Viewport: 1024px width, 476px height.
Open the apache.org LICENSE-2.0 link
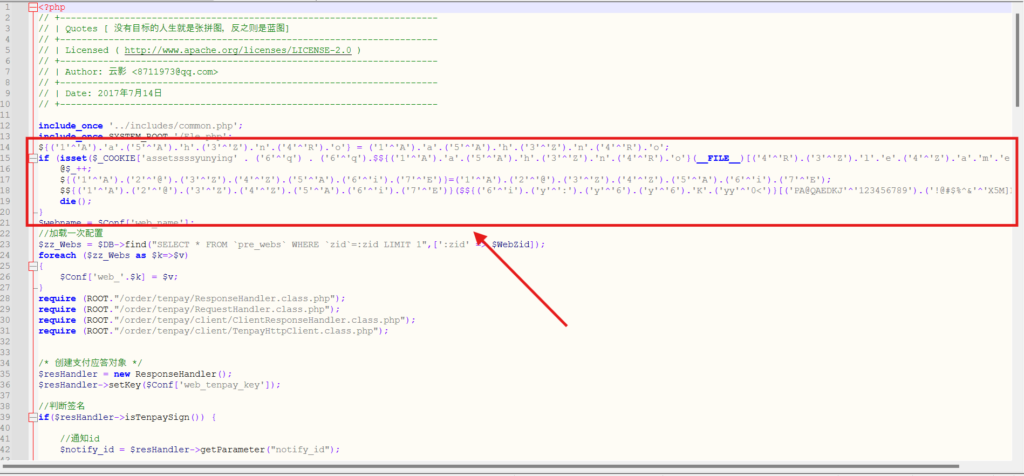238,49
